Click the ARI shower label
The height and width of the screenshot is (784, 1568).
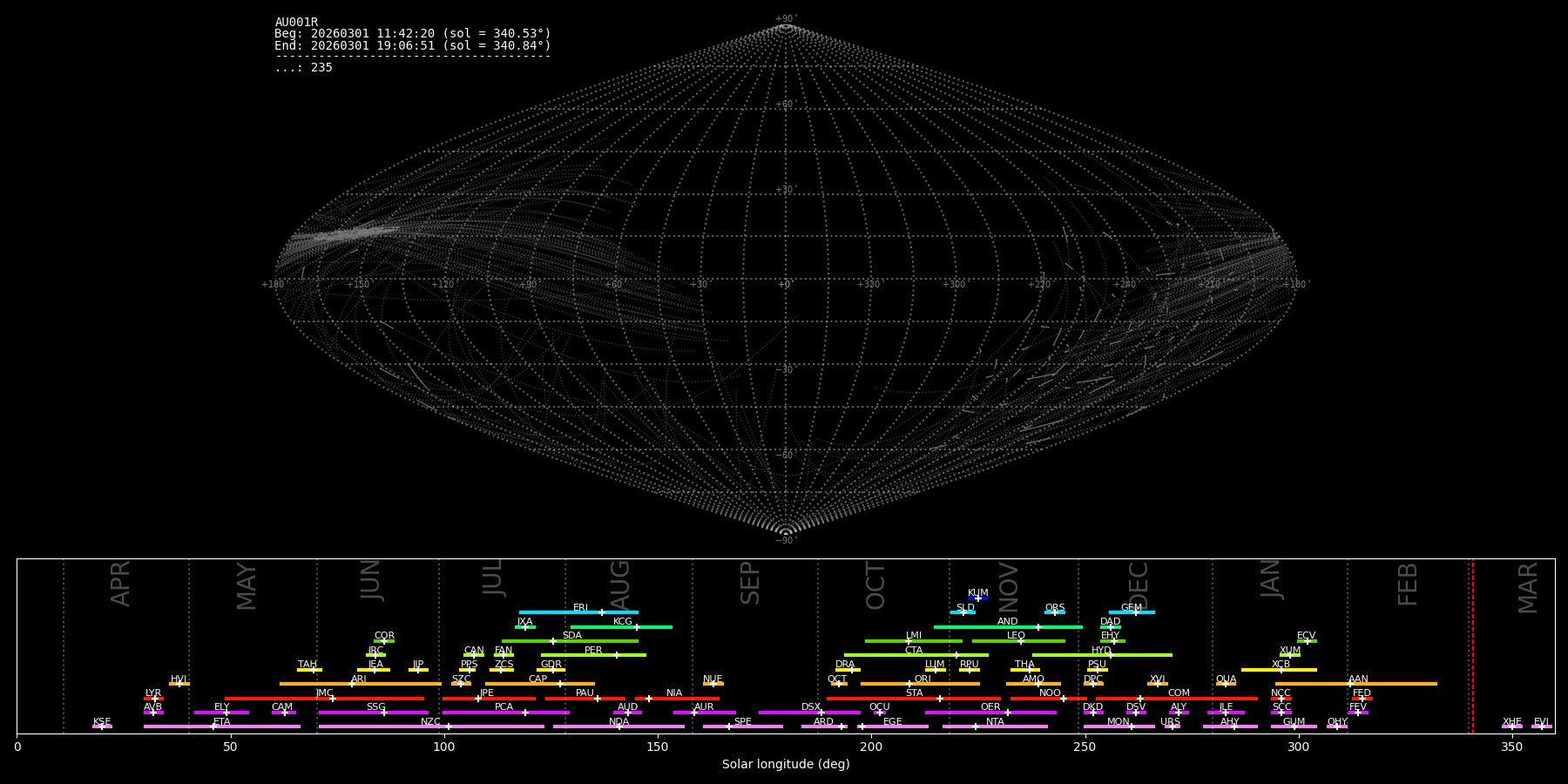[359, 679]
